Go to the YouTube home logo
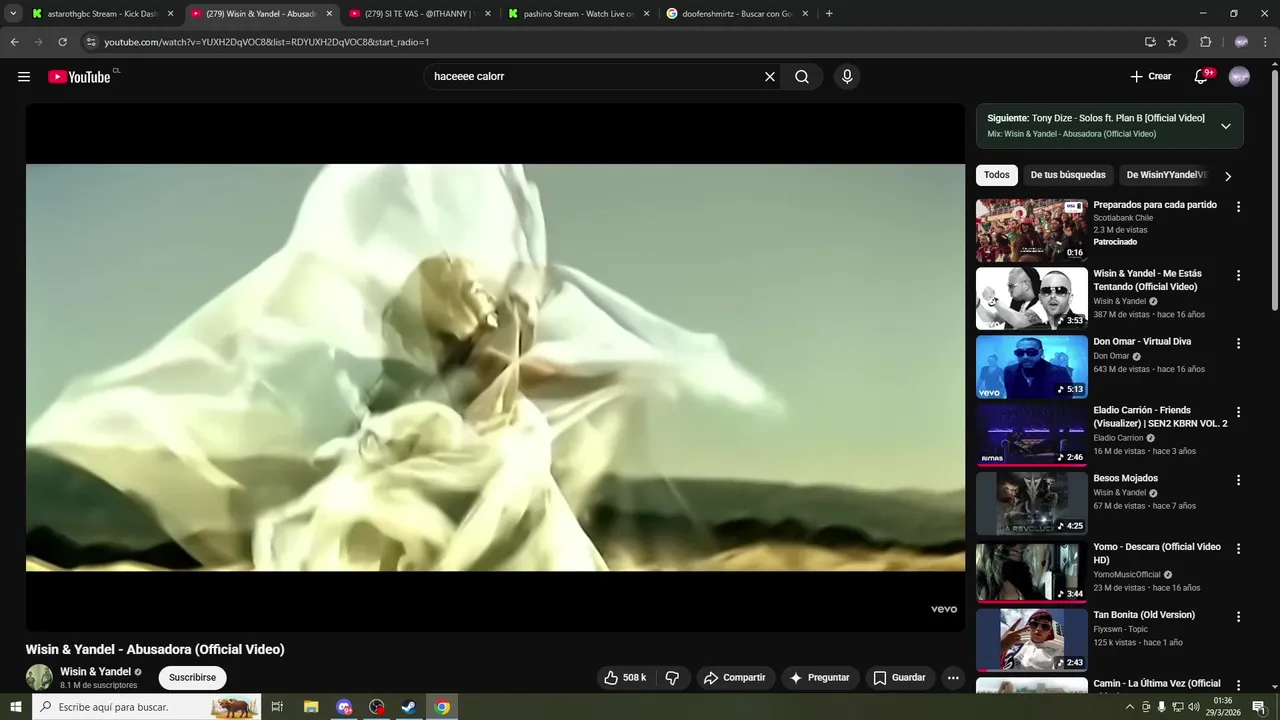 [79, 77]
